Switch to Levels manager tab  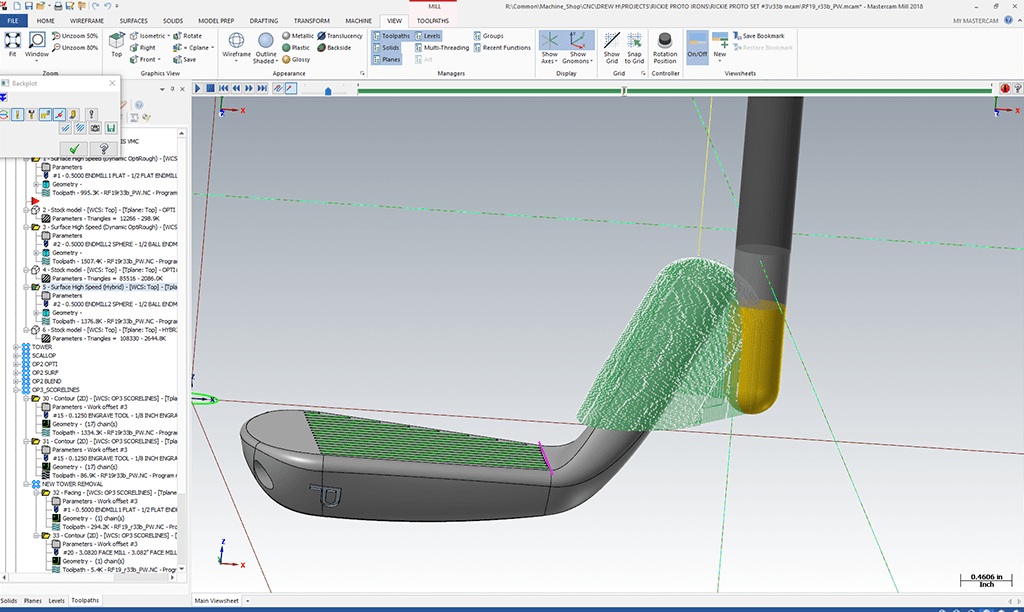[57, 600]
